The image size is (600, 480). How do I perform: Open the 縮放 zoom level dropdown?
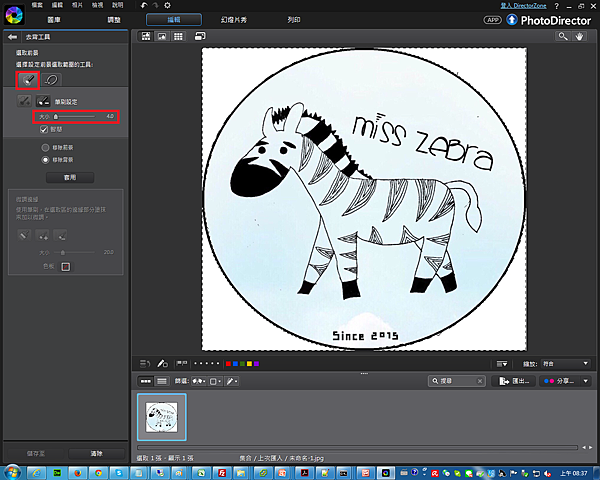[x=563, y=363]
